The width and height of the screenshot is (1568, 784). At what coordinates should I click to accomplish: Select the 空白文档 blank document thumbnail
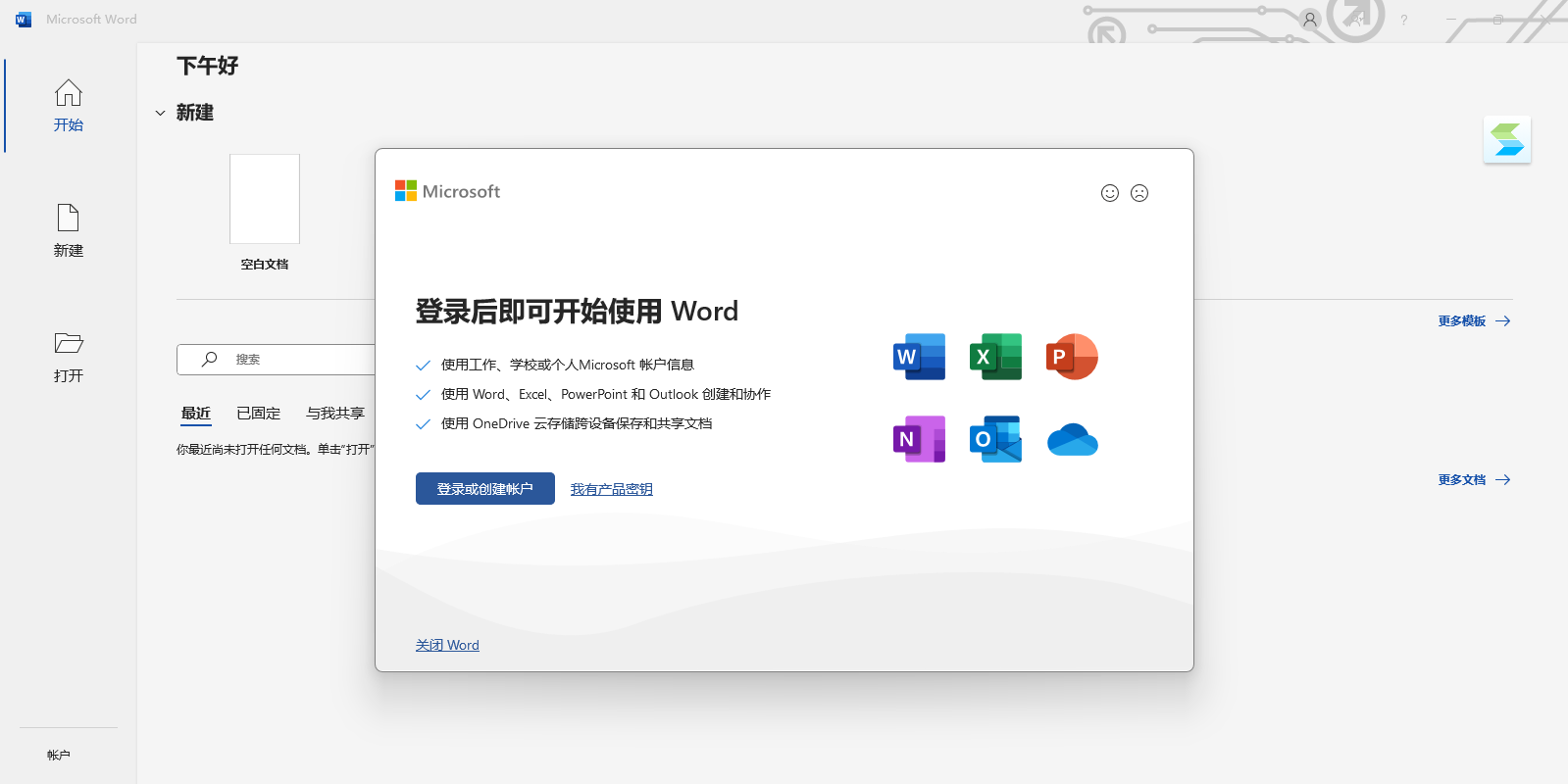pos(265,200)
